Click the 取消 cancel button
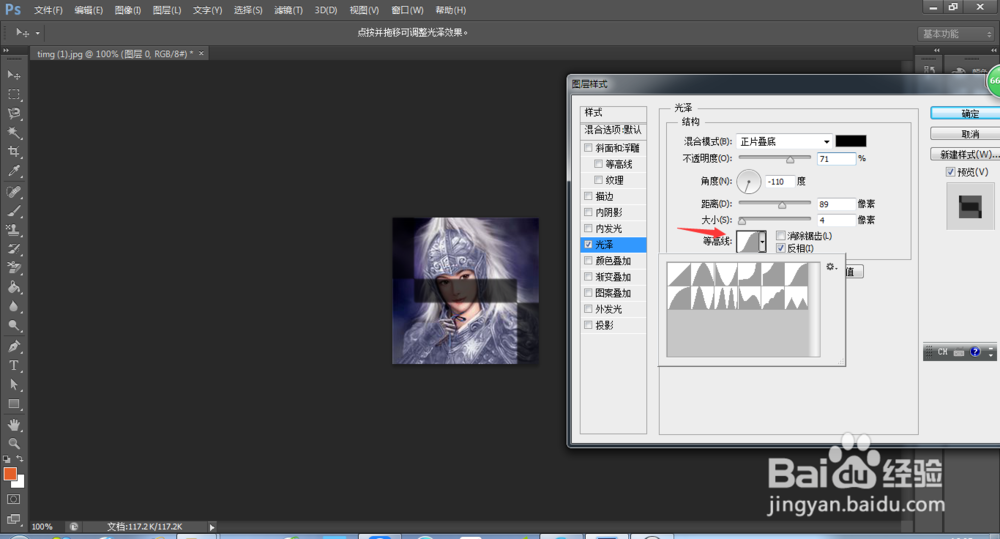1000x539 pixels. click(965, 134)
